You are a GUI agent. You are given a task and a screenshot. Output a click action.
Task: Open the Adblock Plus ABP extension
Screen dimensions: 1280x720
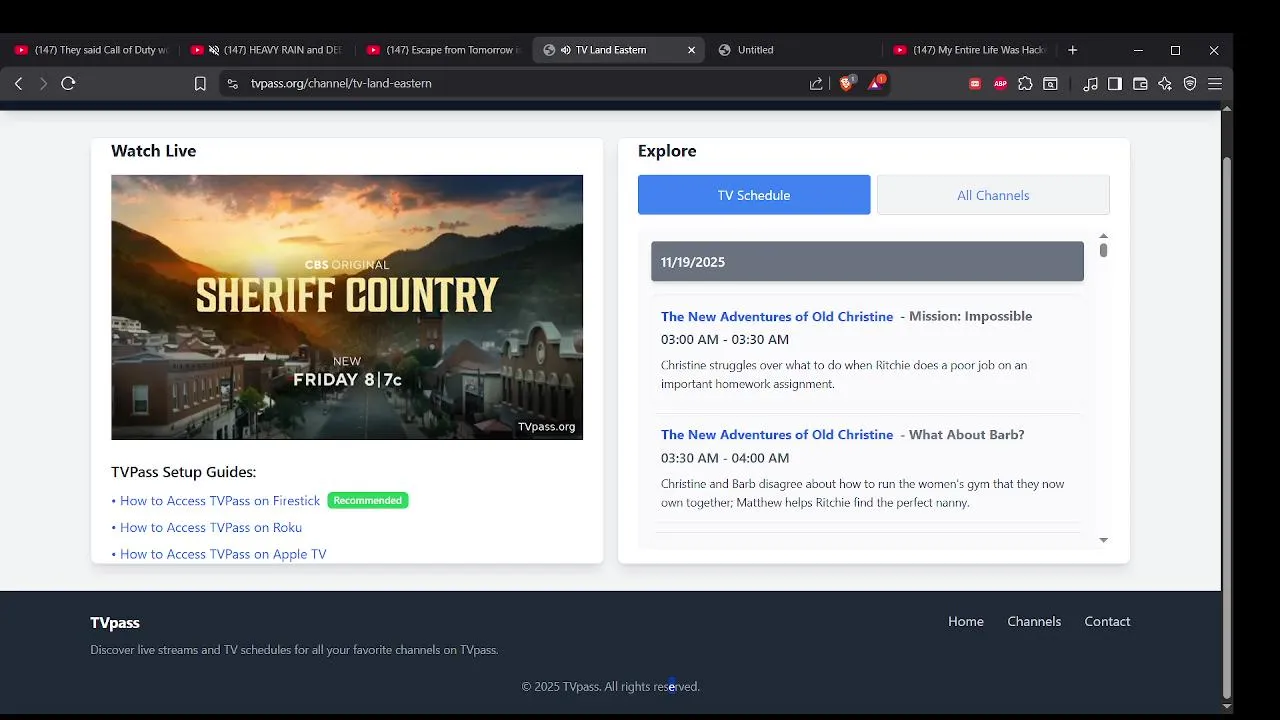(1000, 84)
